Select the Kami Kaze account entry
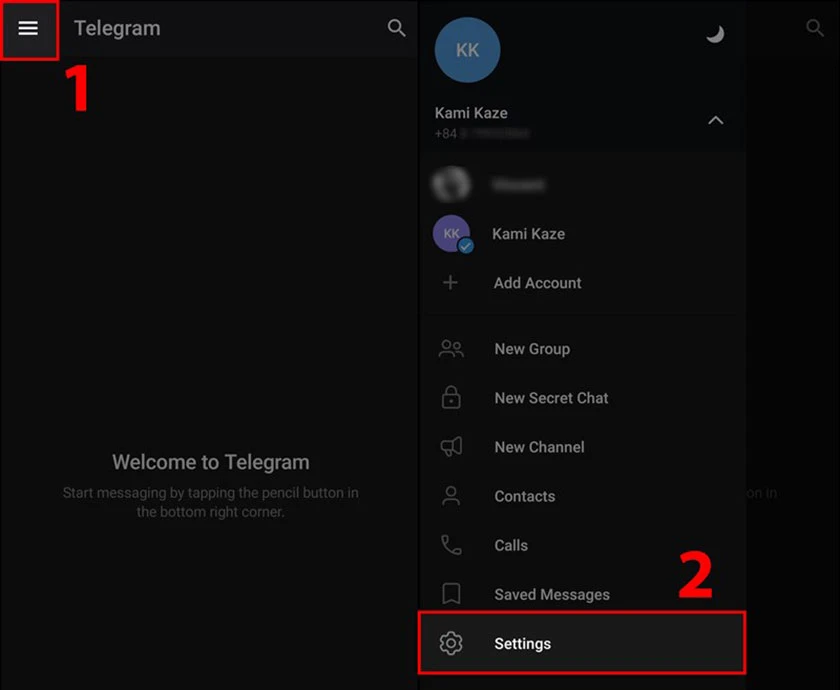The width and height of the screenshot is (840, 690). pyautogui.click(x=528, y=234)
